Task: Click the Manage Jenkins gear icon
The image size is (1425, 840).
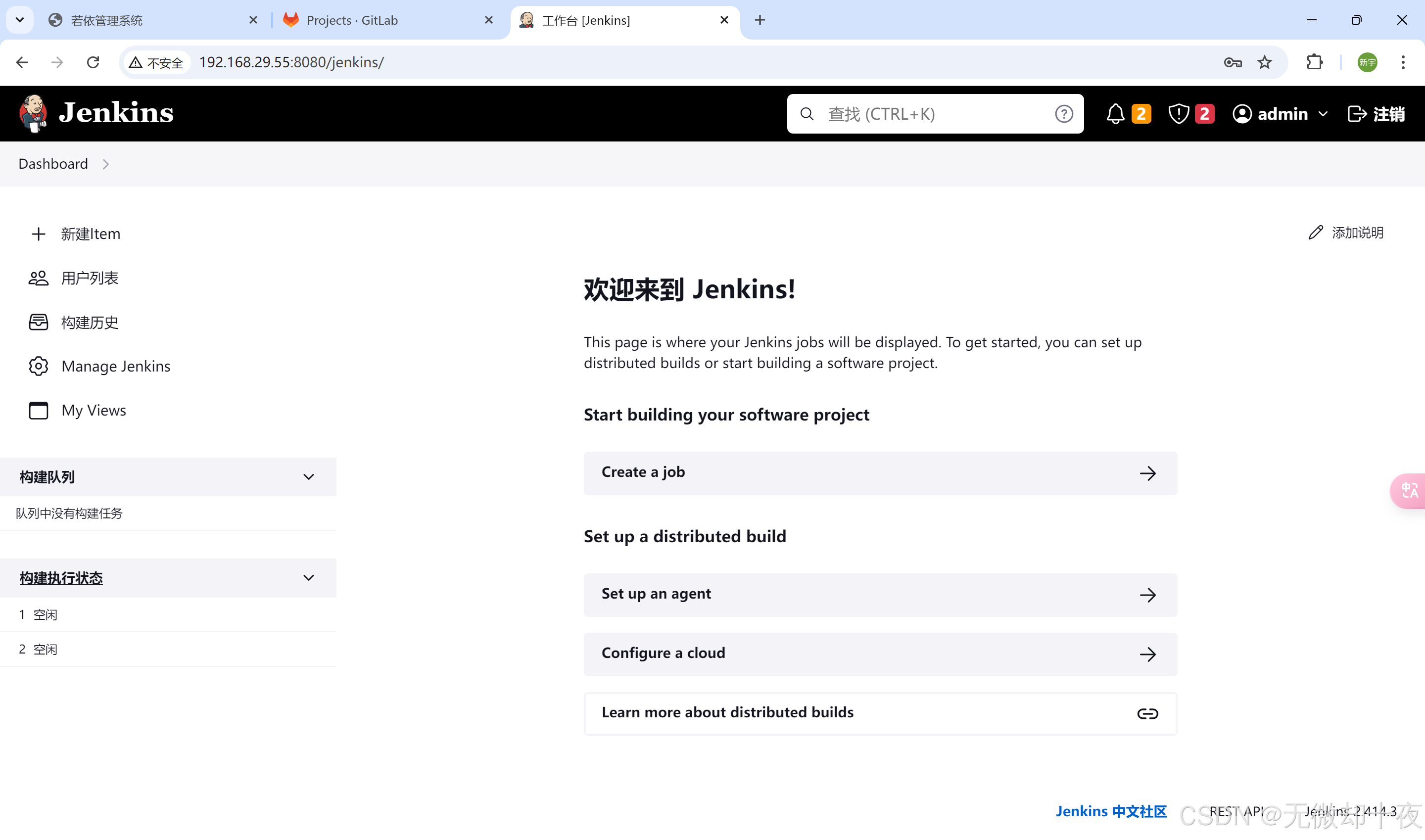Action: pyautogui.click(x=39, y=366)
